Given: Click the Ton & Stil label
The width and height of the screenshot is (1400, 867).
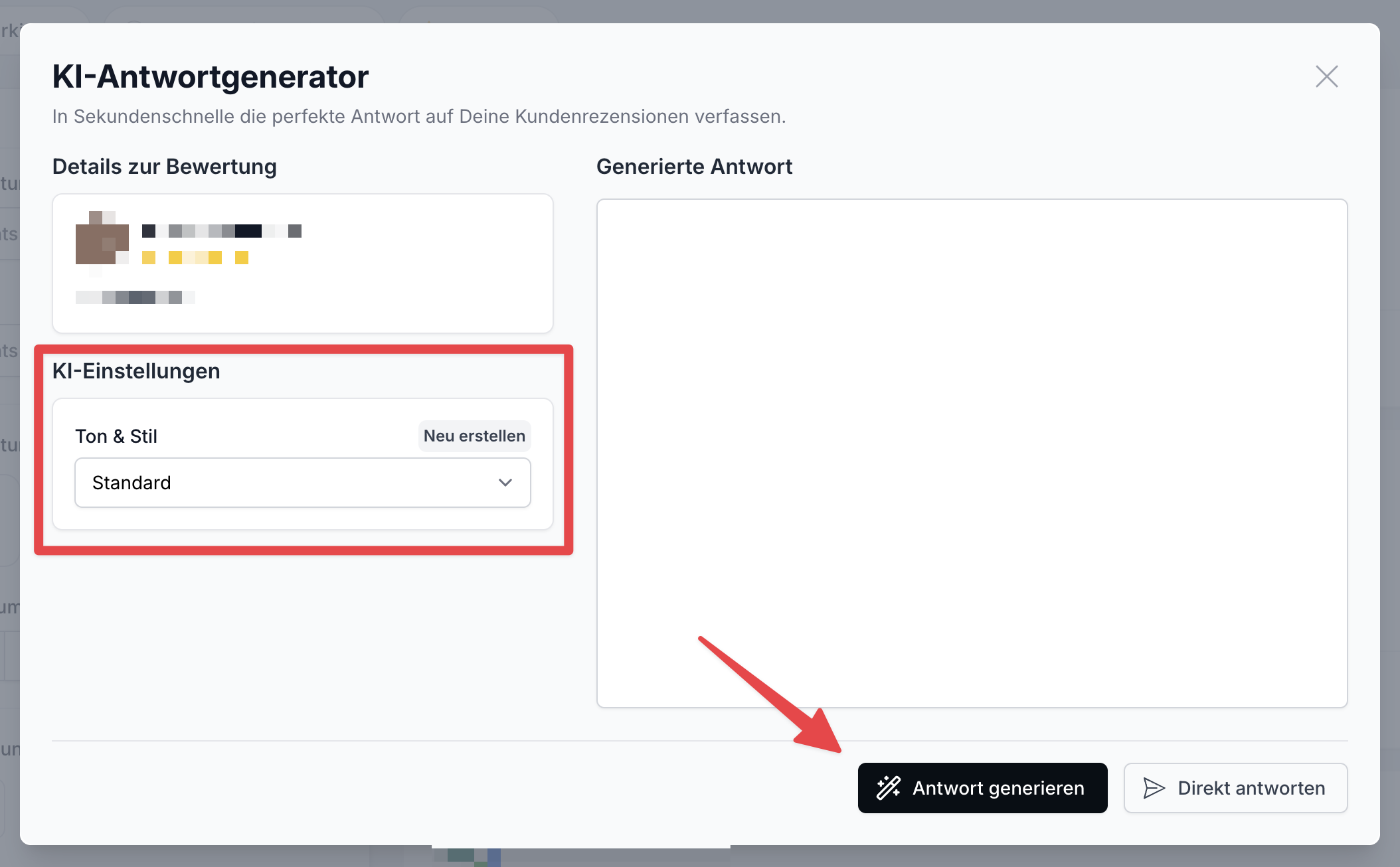Looking at the screenshot, I should click(x=116, y=436).
